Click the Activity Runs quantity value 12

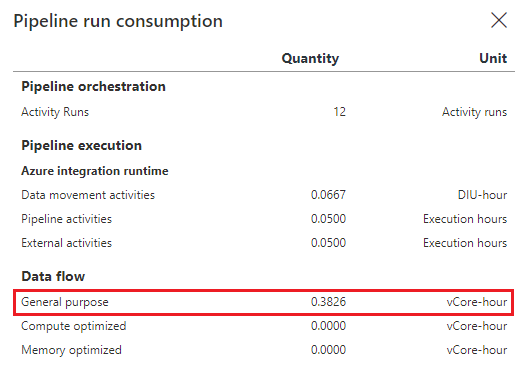[x=339, y=112]
